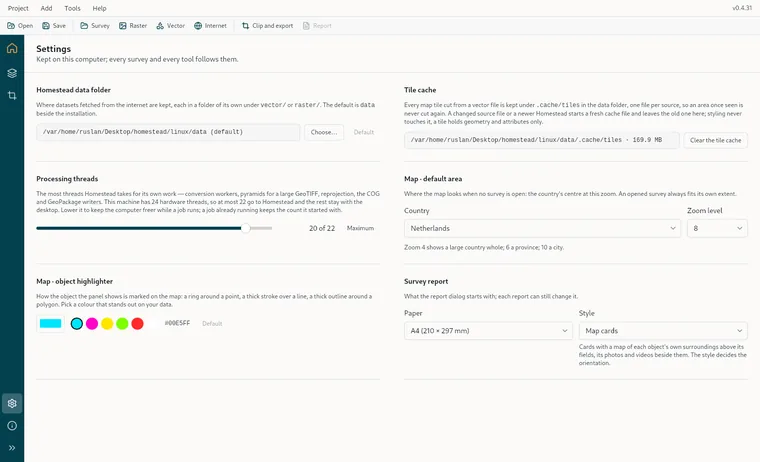Open the Add menu
This screenshot has width=760, height=462.
(x=47, y=8)
